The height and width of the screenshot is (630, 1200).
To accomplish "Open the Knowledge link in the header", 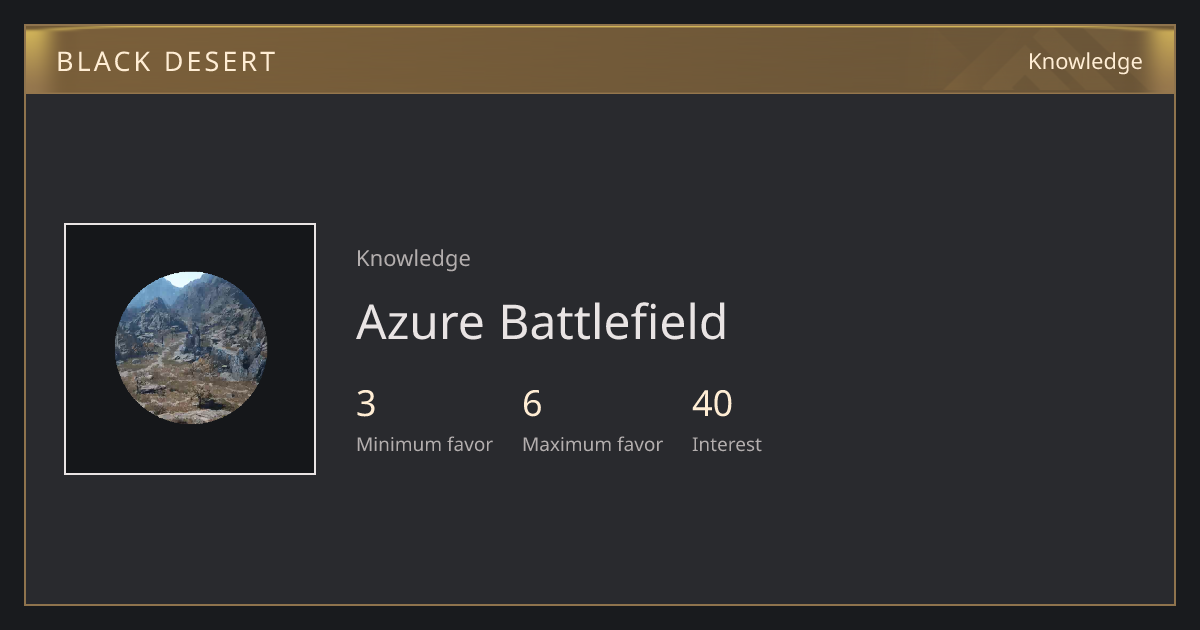I will coord(1085,62).
